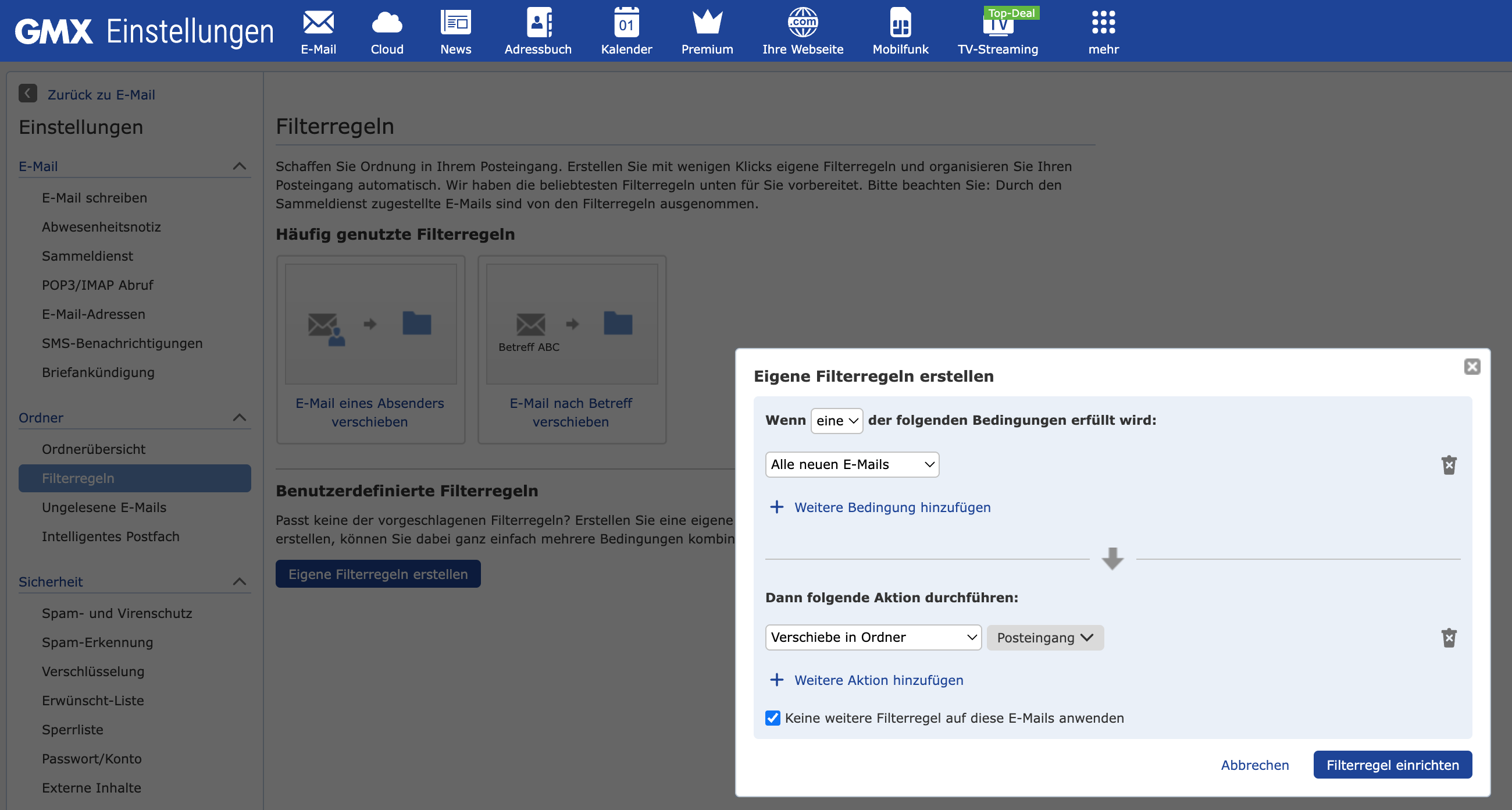The height and width of the screenshot is (810, 1512).
Task: Delete the action row with trash icon
Action: 1449,637
